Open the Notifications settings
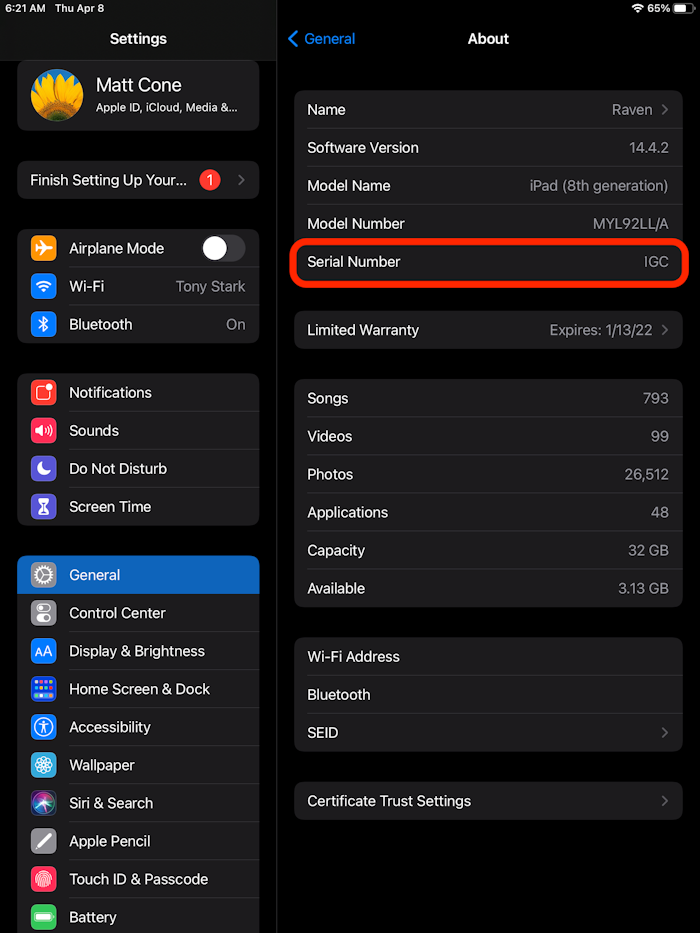 pos(138,393)
